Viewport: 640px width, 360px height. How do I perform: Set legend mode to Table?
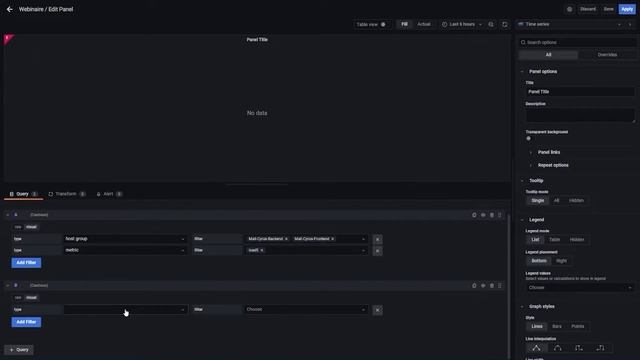[554, 240]
